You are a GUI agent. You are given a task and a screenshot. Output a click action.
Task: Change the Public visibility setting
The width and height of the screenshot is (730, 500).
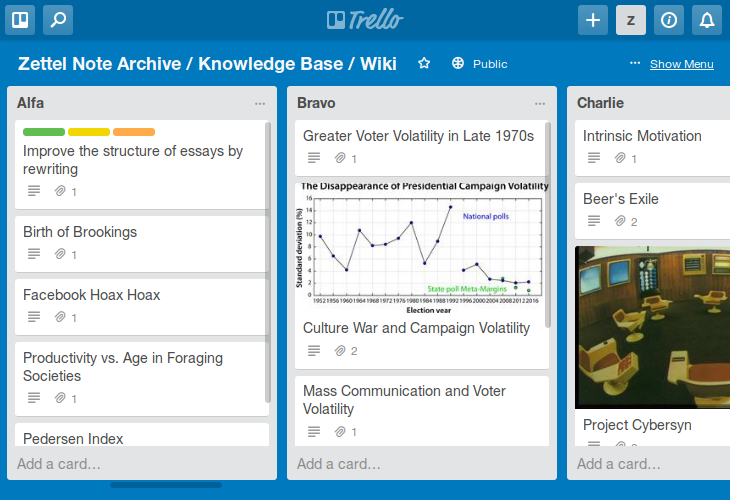tap(480, 64)
